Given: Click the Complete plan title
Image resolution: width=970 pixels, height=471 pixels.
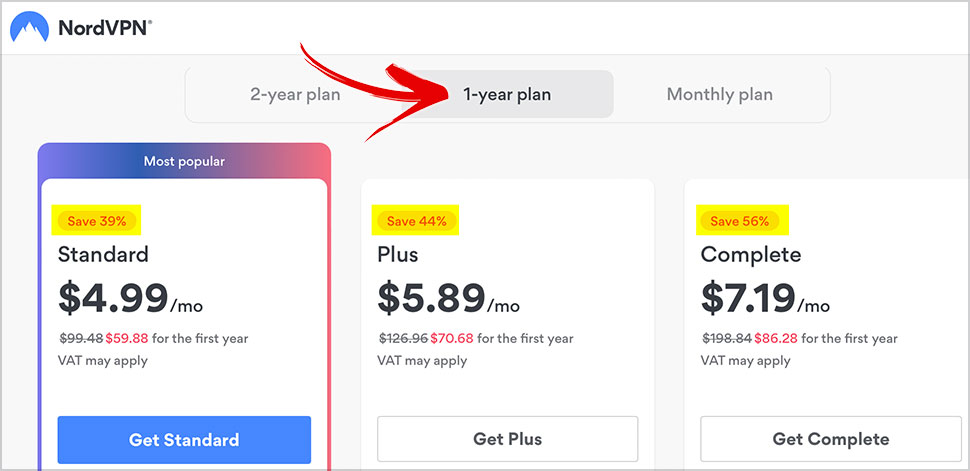Looking at the screenshot, I should tap(750, 255).
